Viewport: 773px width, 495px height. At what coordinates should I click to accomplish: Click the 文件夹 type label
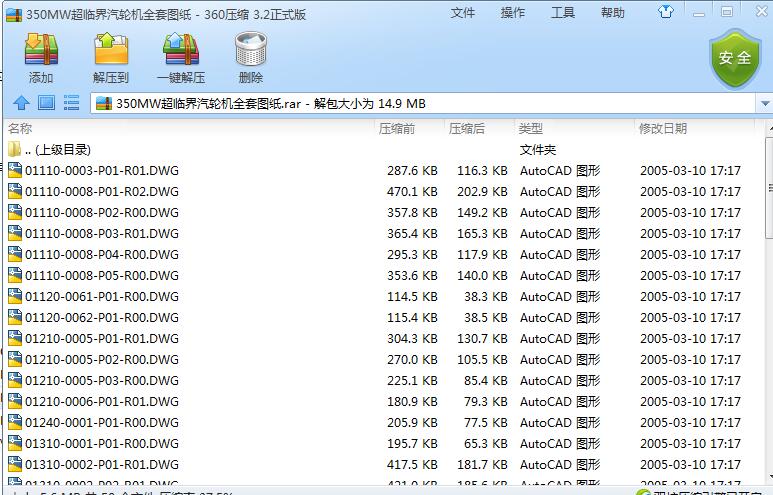(x=538, y=149)
